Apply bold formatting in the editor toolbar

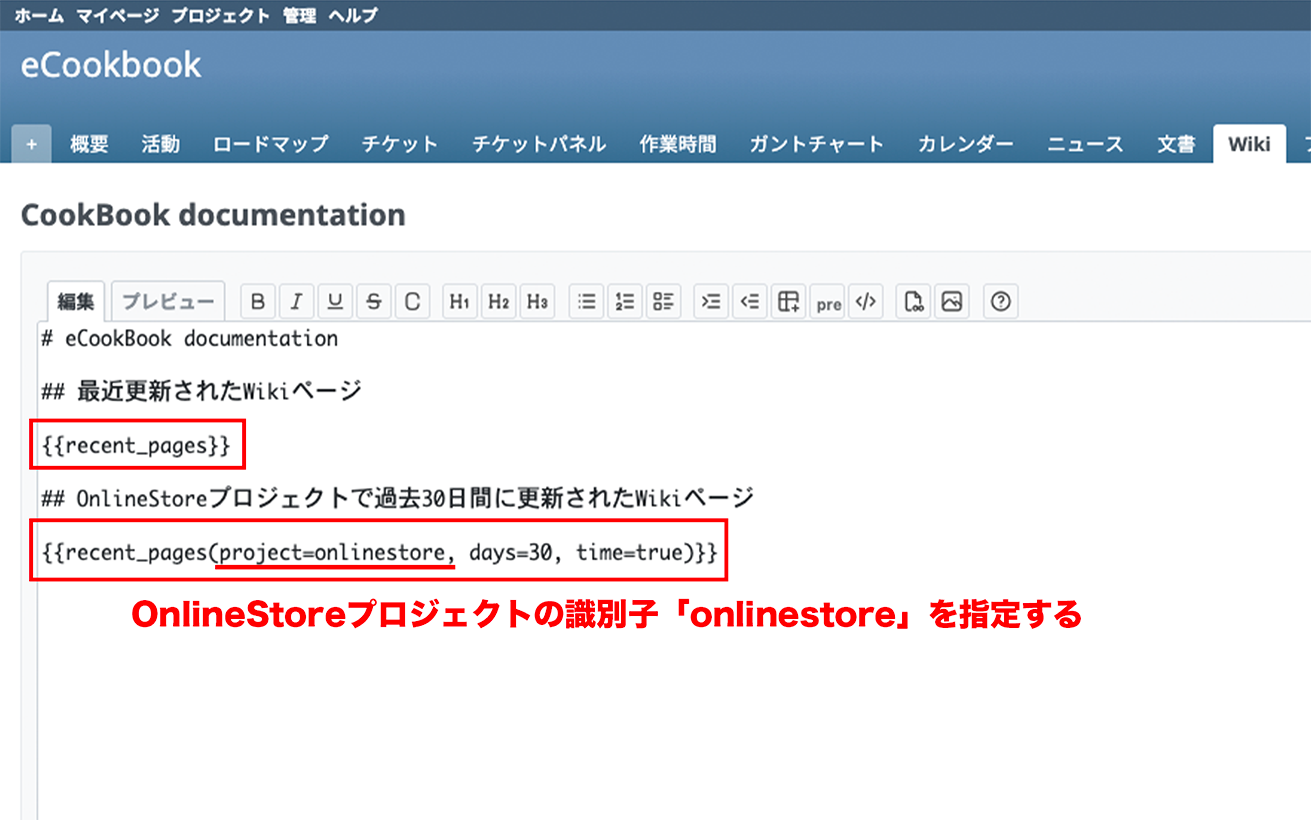coord(258,301)
